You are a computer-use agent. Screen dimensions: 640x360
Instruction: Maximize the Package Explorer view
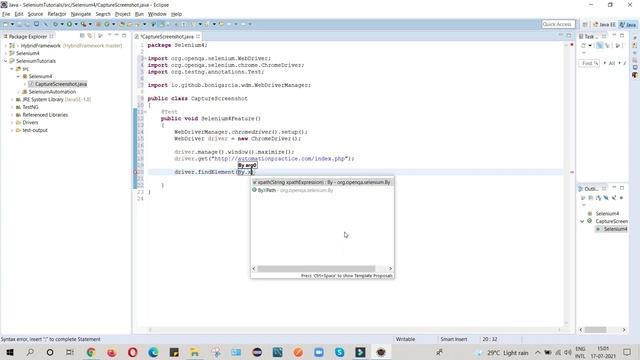tap(124, 36)
